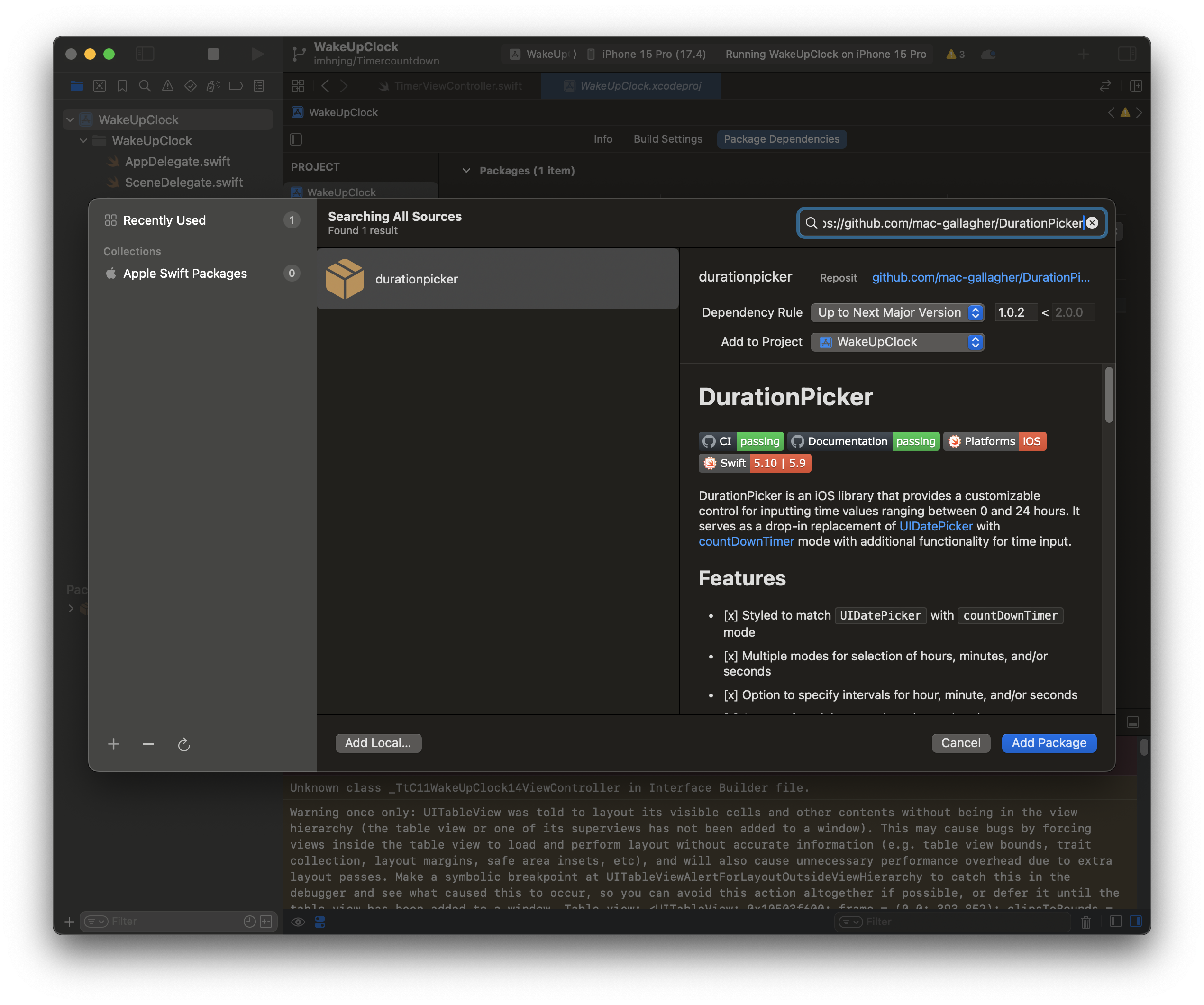1204x1005 pixels.
Task: Open the Bookmark navigator icon
Action: [x=122, y=86]
